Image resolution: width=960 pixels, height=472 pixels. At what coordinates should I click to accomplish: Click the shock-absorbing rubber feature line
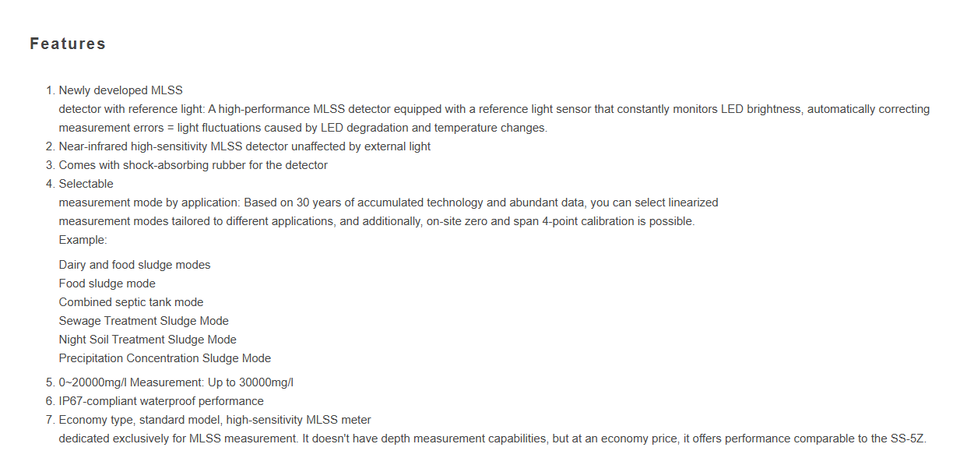pyautogui.click(x=193, y=165)
